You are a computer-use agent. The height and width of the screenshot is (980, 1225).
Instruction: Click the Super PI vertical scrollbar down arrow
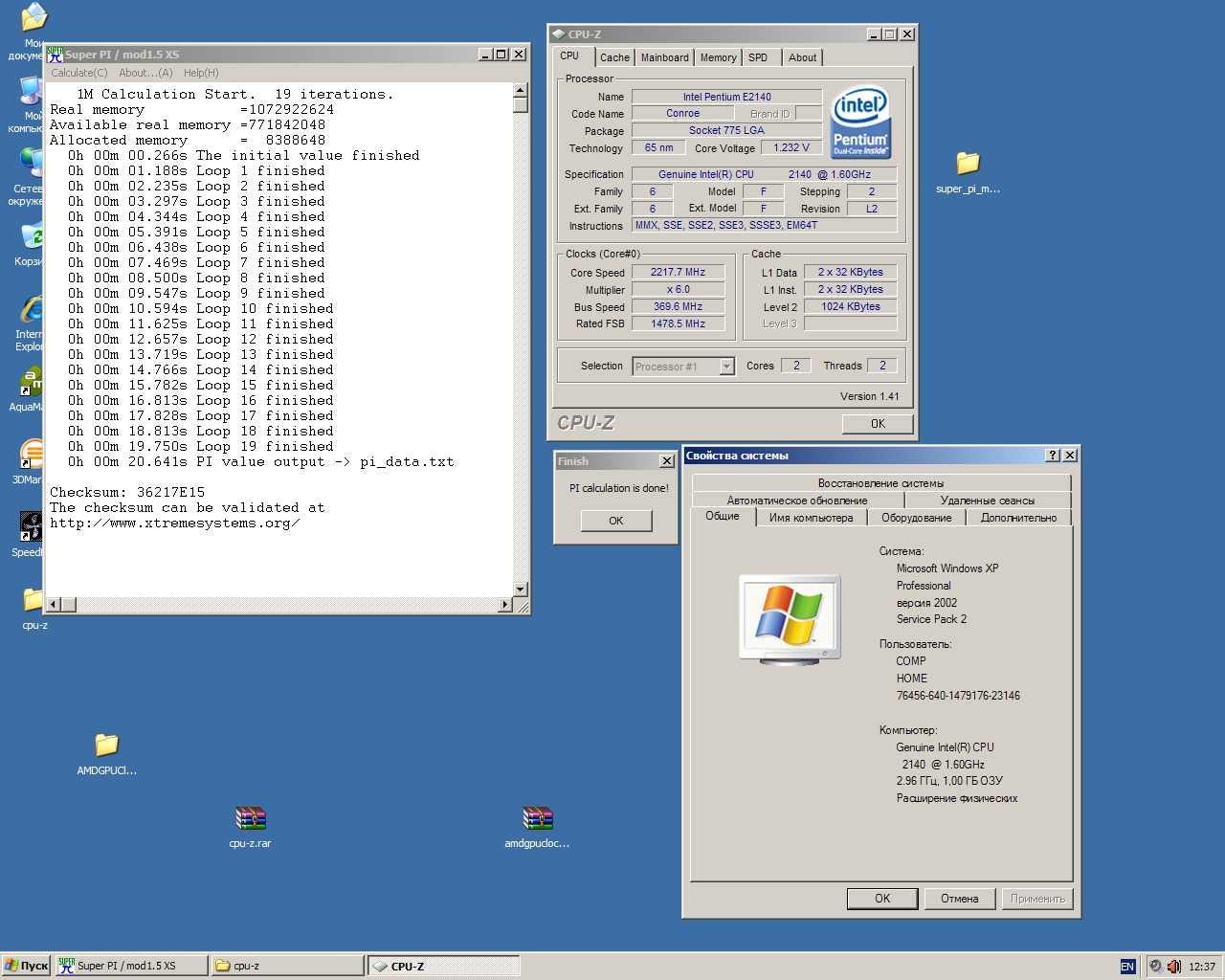[521, 590]
